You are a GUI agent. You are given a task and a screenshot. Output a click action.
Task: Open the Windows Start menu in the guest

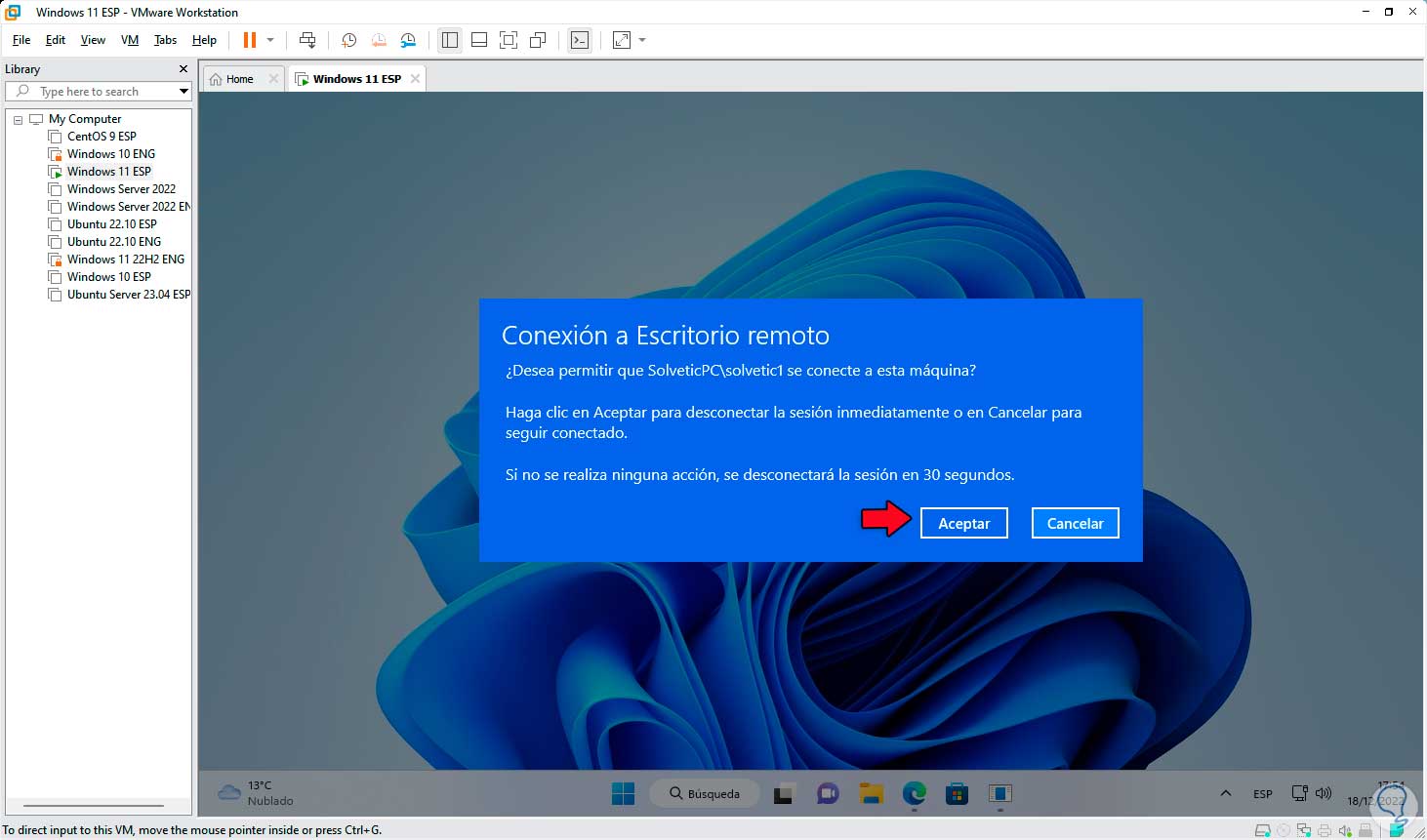[624, 794]
